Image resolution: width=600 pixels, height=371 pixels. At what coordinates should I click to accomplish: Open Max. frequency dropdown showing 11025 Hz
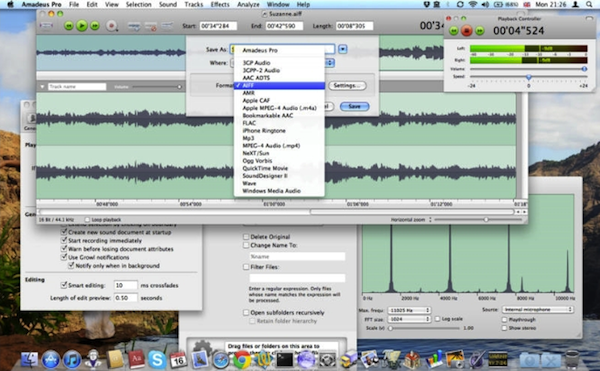(409, 310)
